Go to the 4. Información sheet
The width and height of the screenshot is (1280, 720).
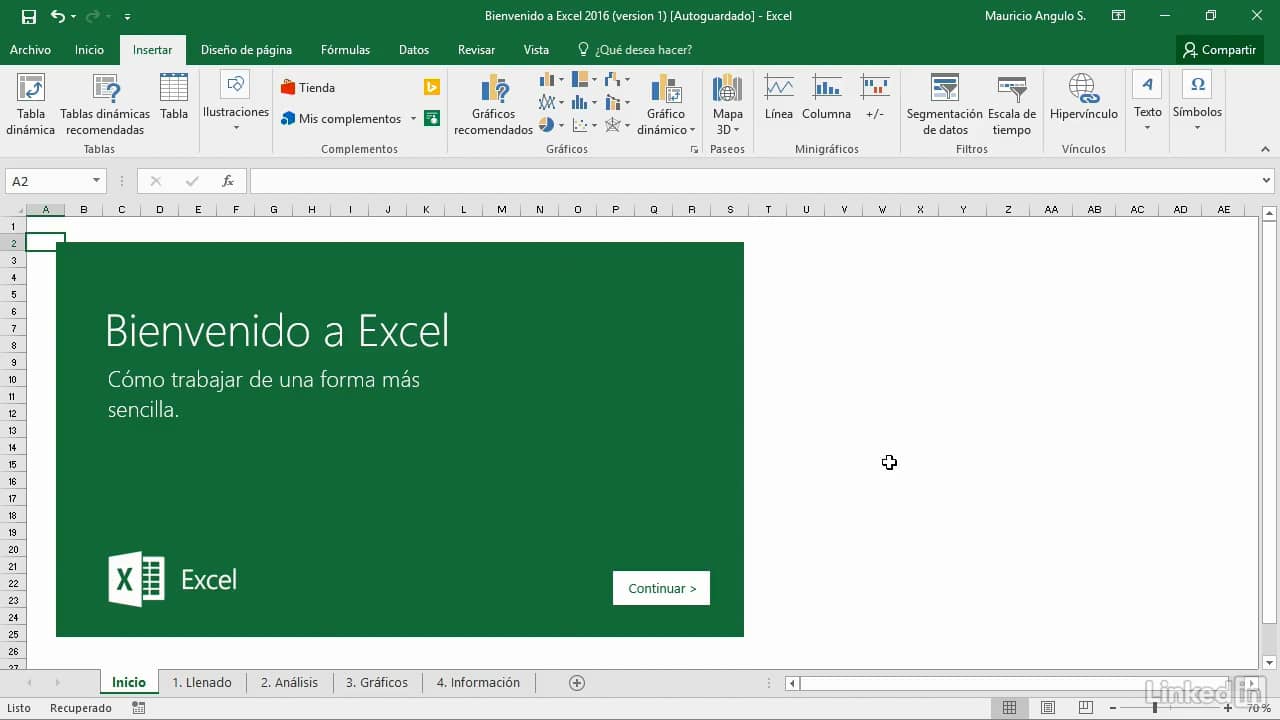(478, 683)
